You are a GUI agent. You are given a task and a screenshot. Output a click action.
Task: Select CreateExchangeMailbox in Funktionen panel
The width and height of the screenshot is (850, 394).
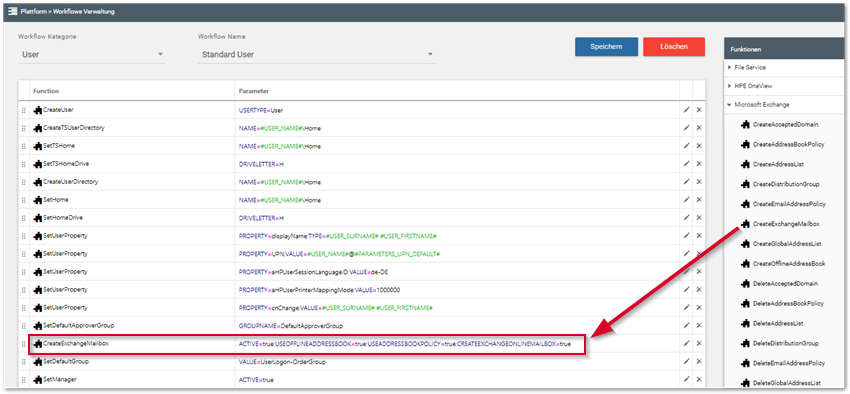[x=780, y=224]
